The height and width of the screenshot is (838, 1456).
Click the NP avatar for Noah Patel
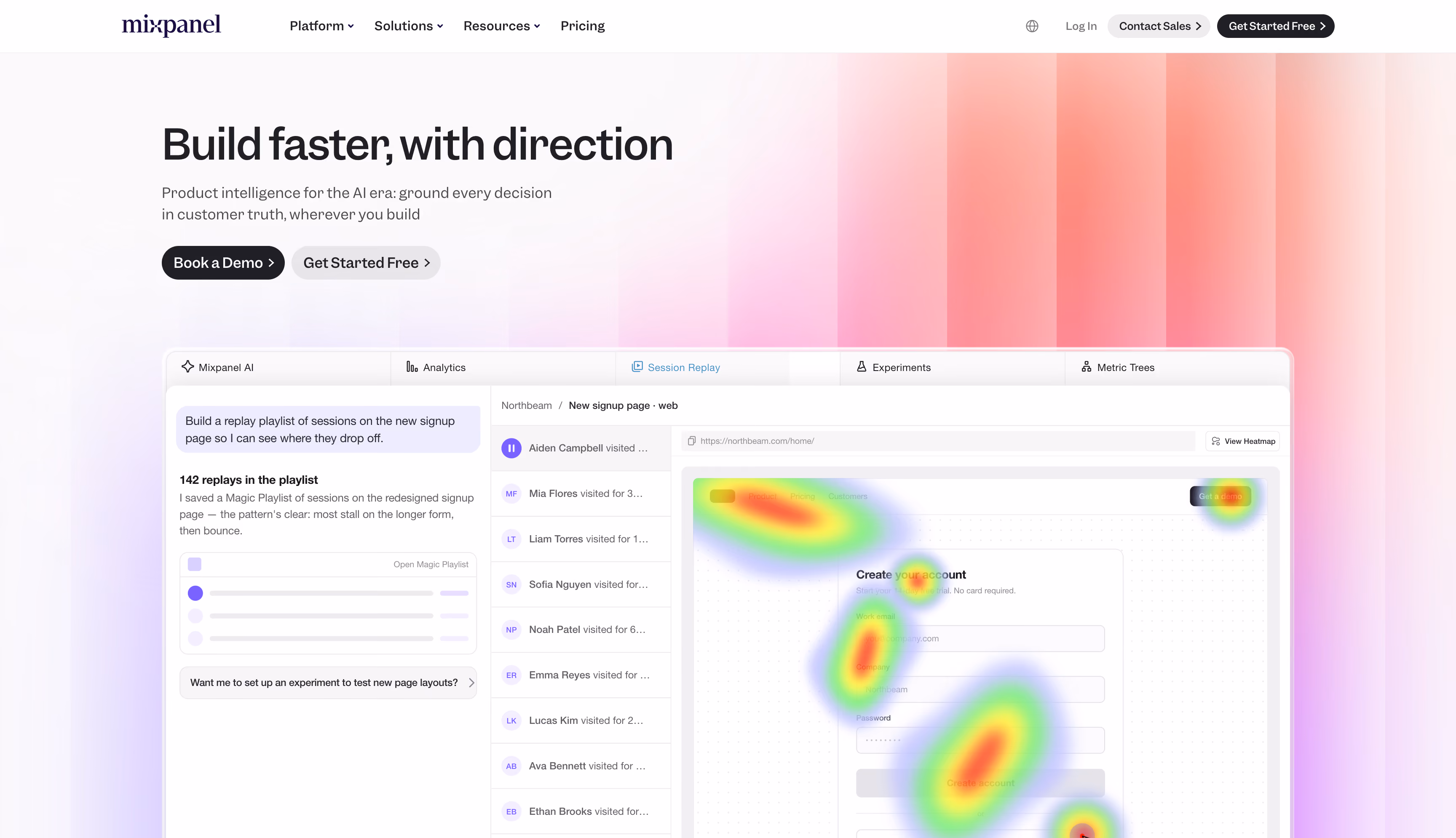[511, 630]
